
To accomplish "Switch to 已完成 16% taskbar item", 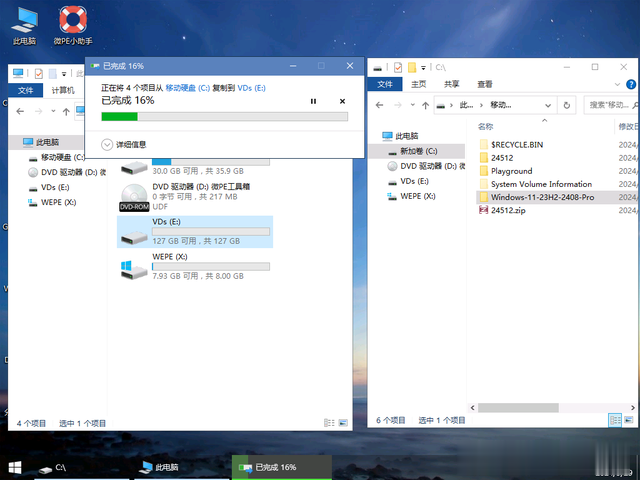I will click(282, 468).
